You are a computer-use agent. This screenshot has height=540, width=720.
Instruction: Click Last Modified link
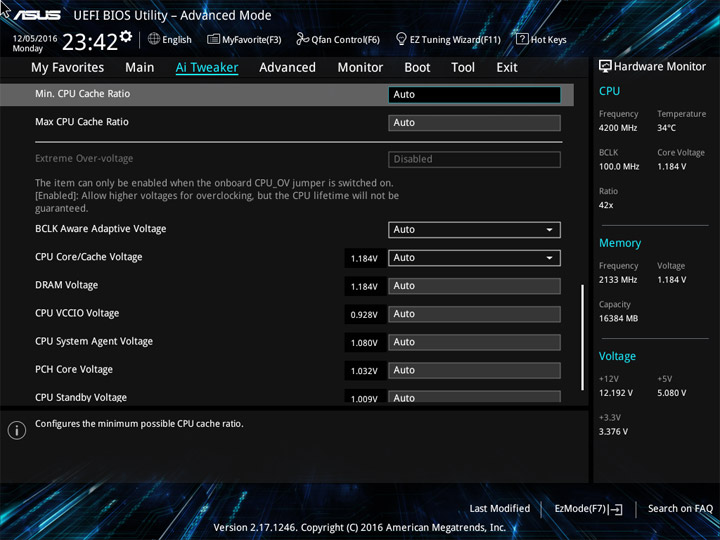tap(500, 509)
